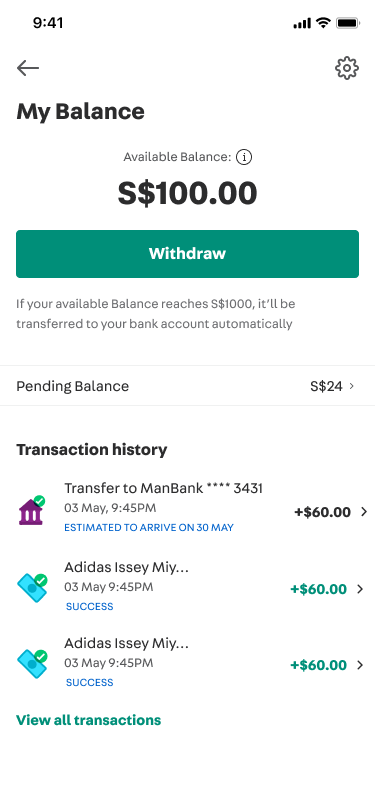Expand first Adidas Issey Miy transaction chevron
375x812 pixels.
click(360, 589)
